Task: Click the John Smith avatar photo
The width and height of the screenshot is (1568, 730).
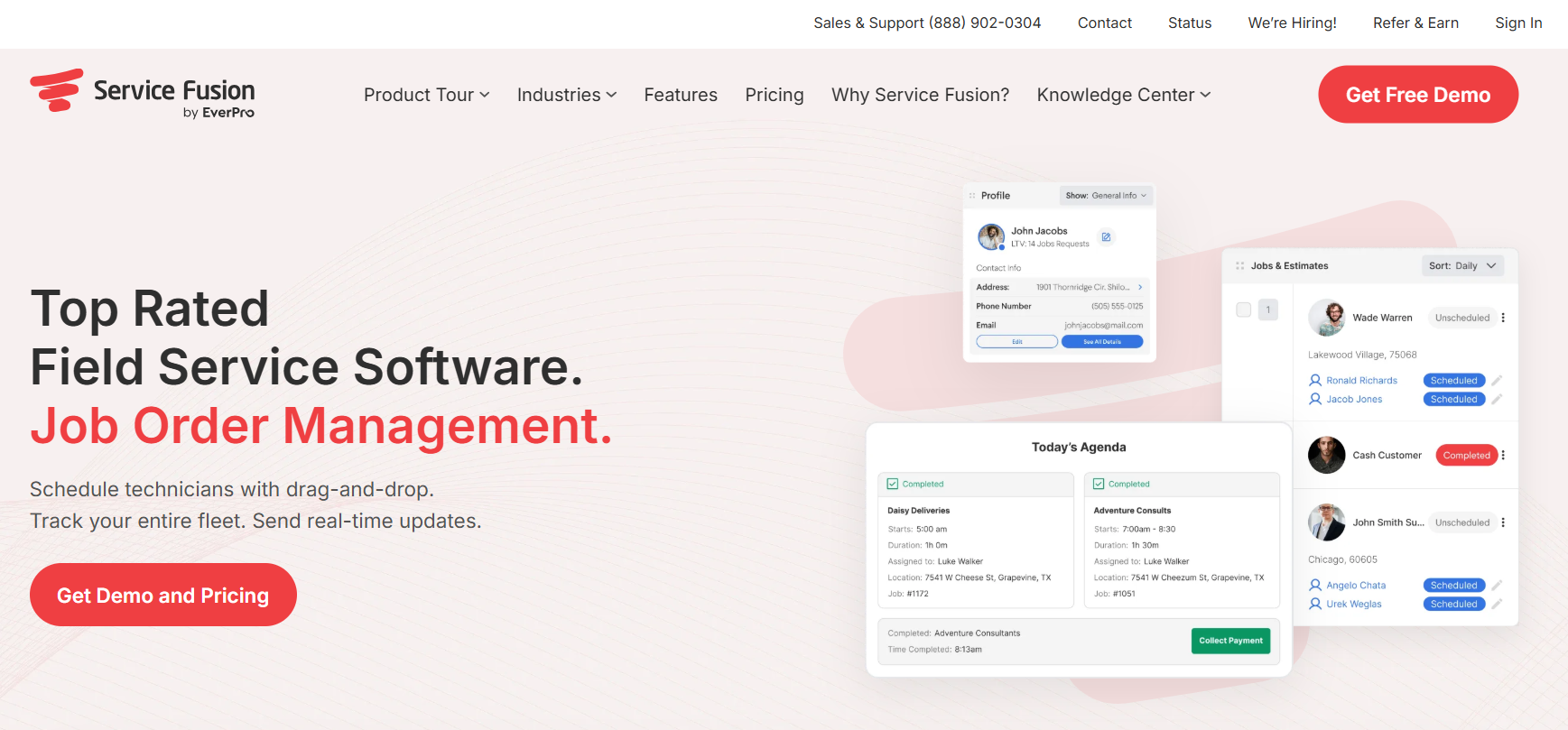Action: pyautogui.click(x=1327, y=522)
